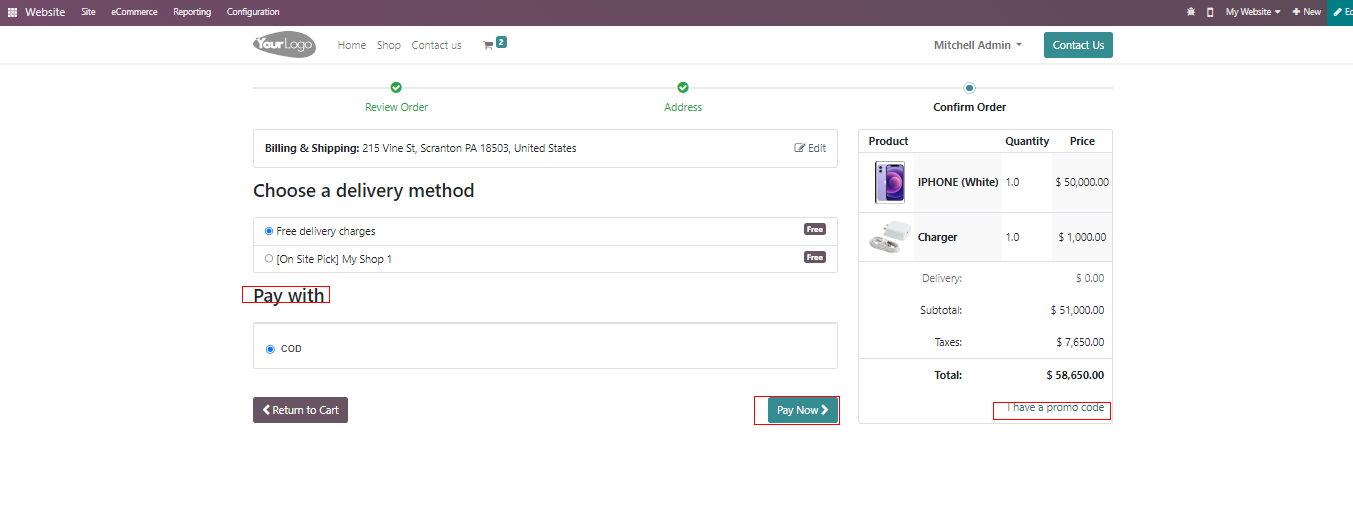Open the shopping cart icon
Viewport: 1353px width, 520px height.
click(488, 45)
